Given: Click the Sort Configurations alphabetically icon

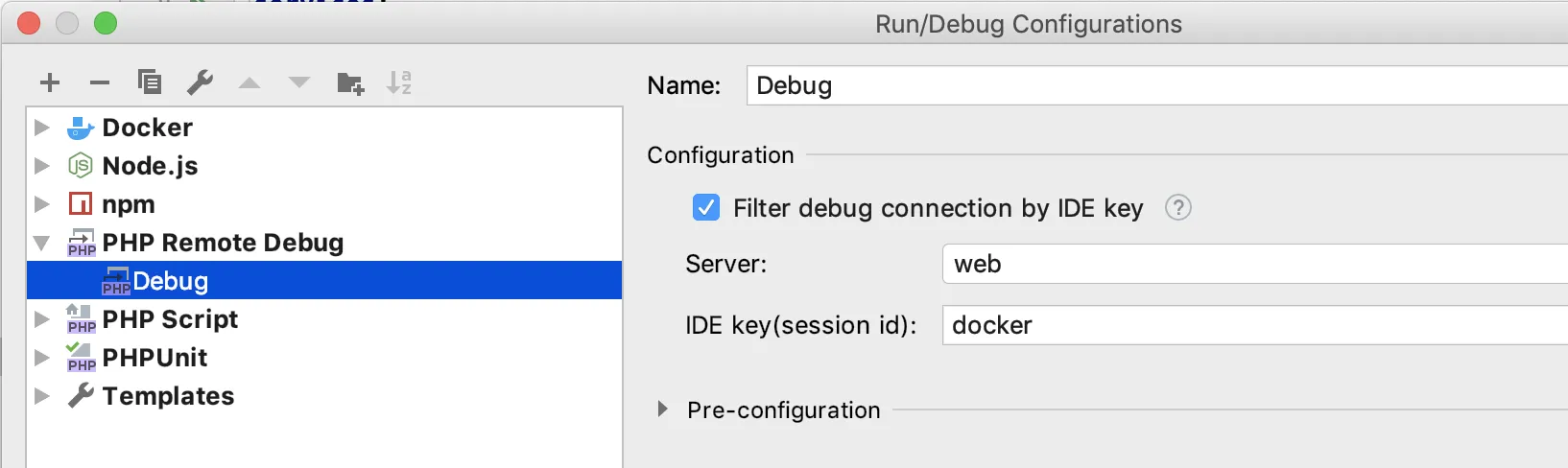Looking at the screenshot, I should point(399,82).
